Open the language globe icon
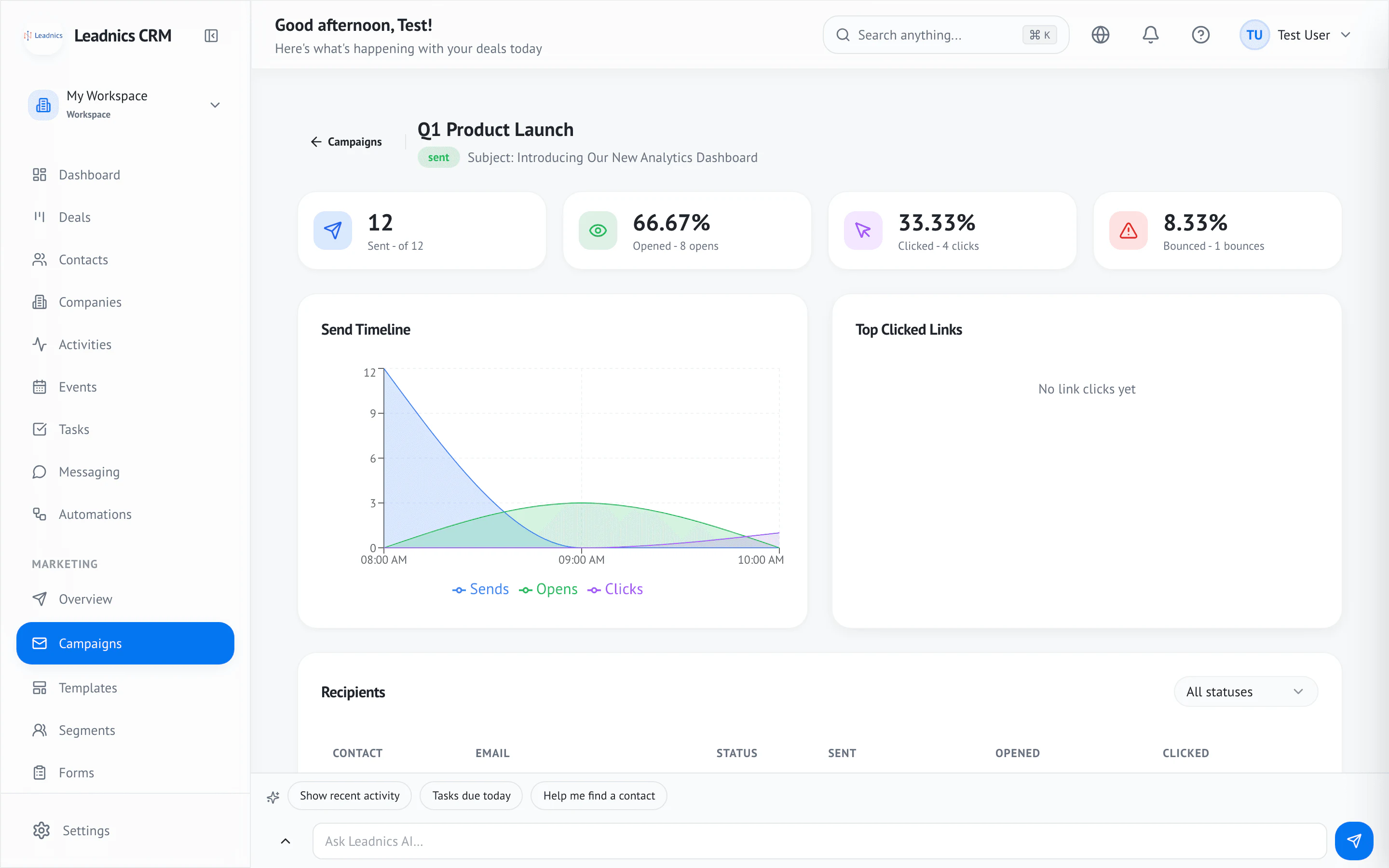Screen dimensions: 1389x868 pos(1100,35)
